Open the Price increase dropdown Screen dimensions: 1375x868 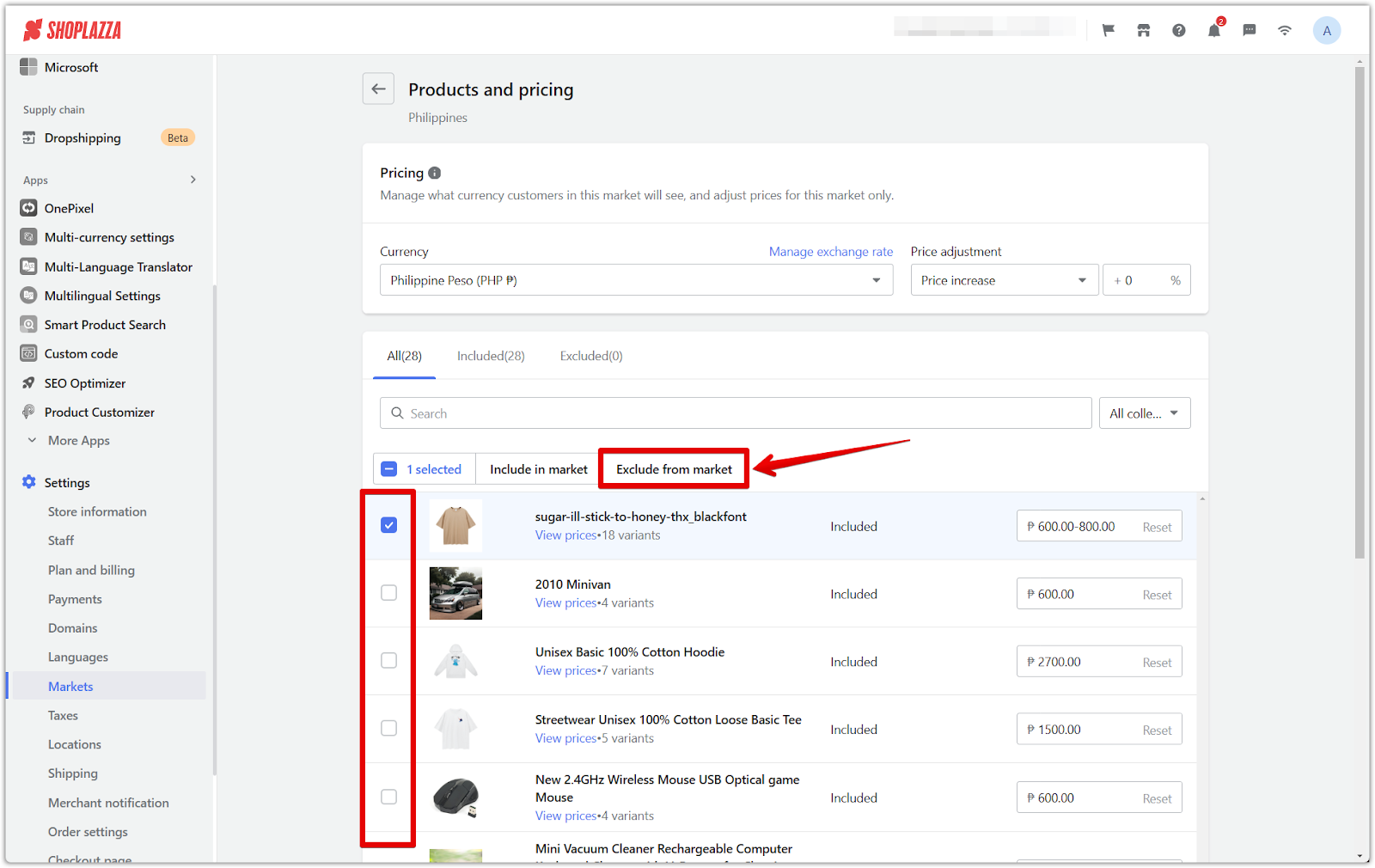(1005, 280)
